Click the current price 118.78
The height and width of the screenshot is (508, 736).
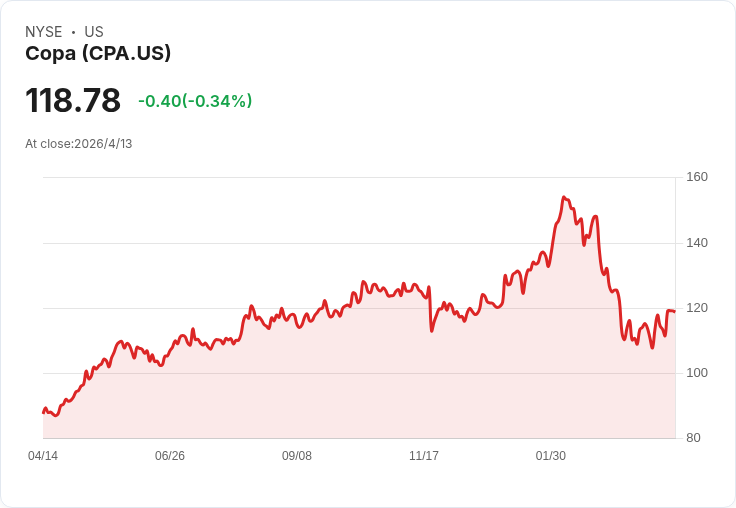73,100
